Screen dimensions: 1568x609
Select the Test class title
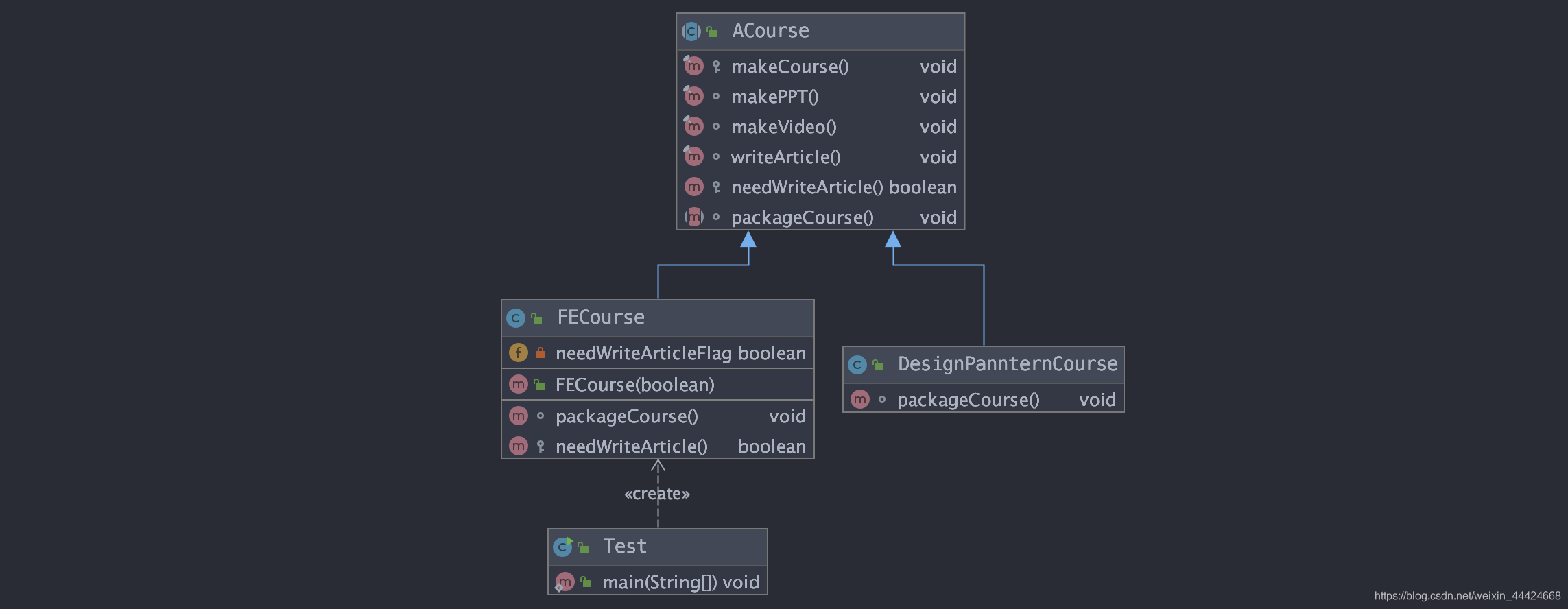tap(625, 547)
